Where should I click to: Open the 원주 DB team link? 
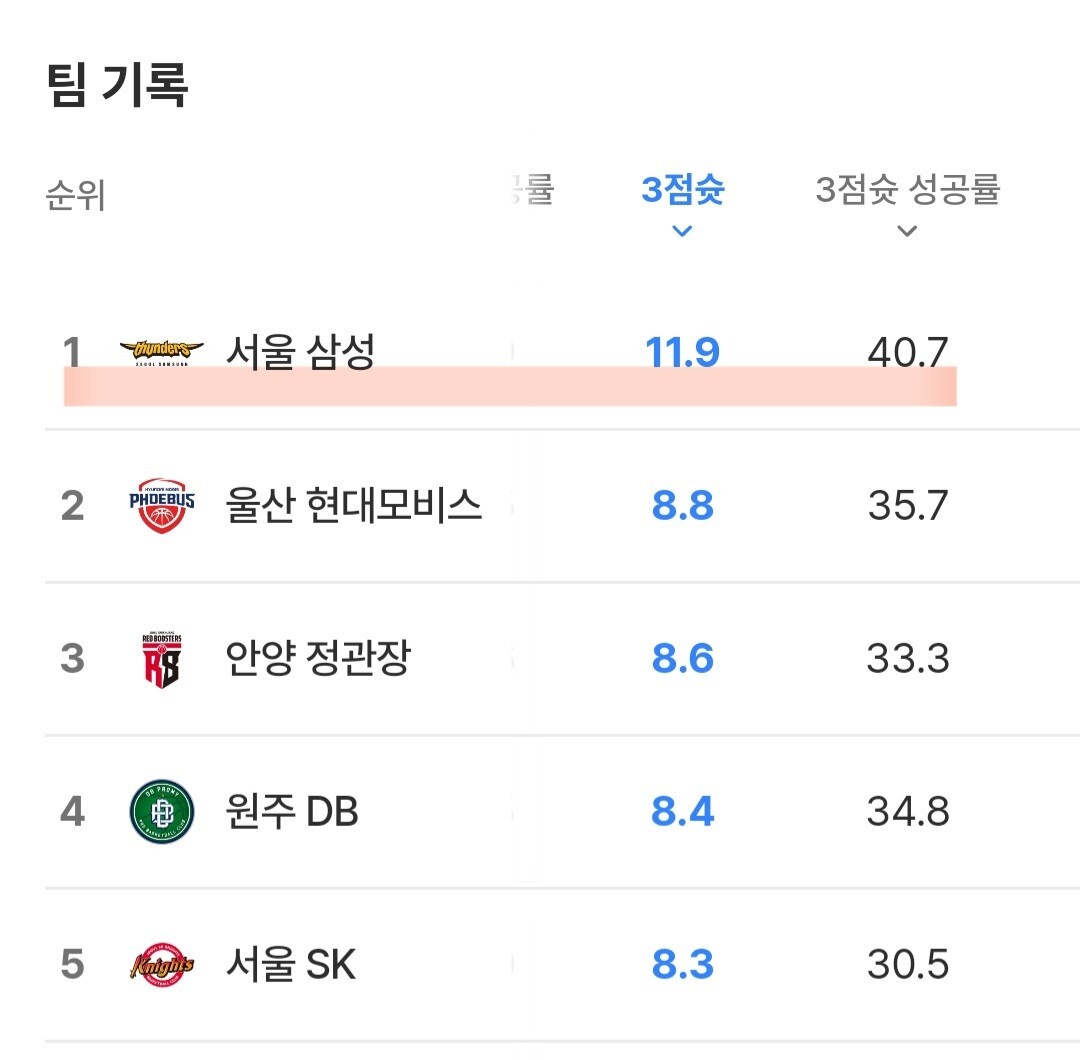292,811
